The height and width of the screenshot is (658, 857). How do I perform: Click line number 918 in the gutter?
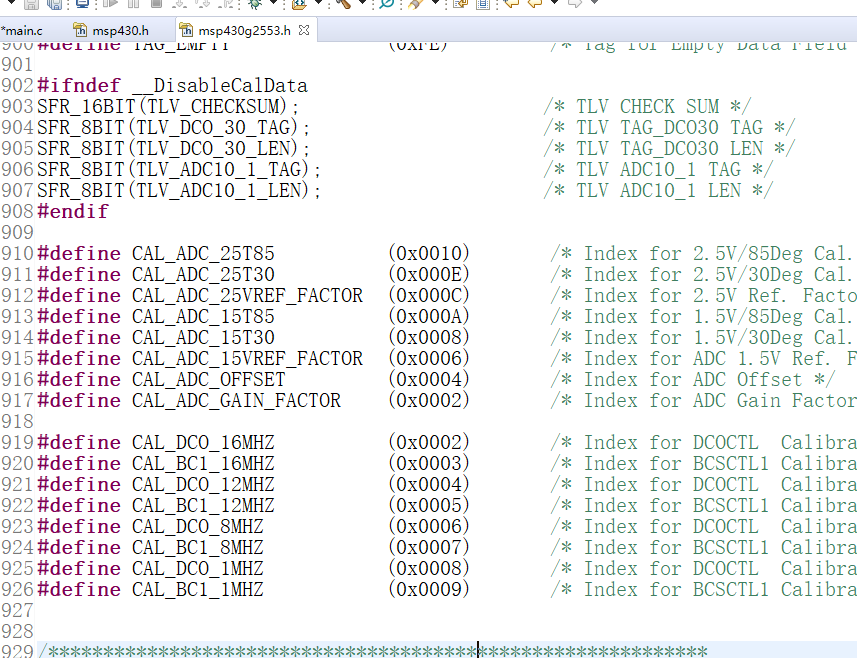pos(17,422)
